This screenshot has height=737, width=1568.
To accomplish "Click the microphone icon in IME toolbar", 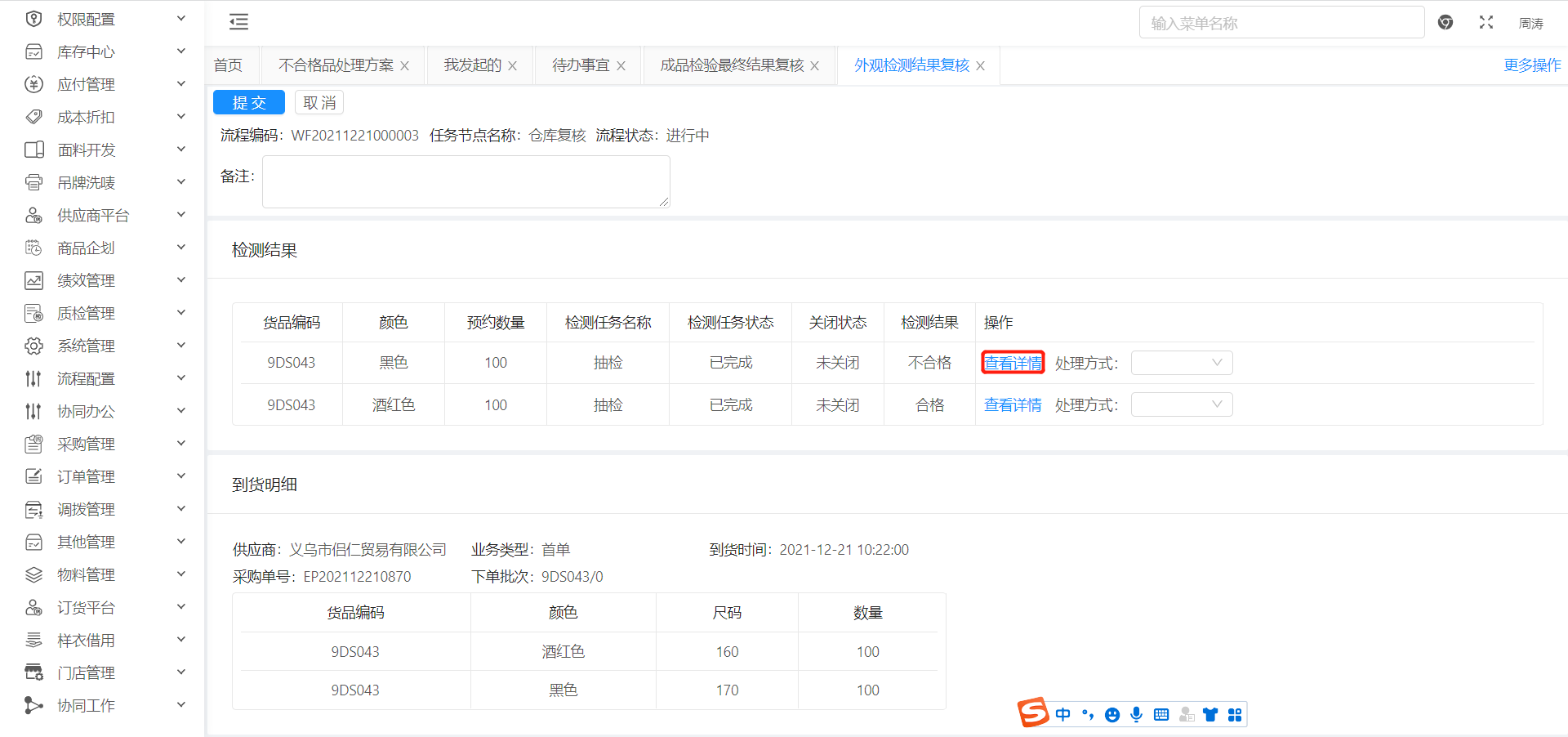I will click(1136, 715).
